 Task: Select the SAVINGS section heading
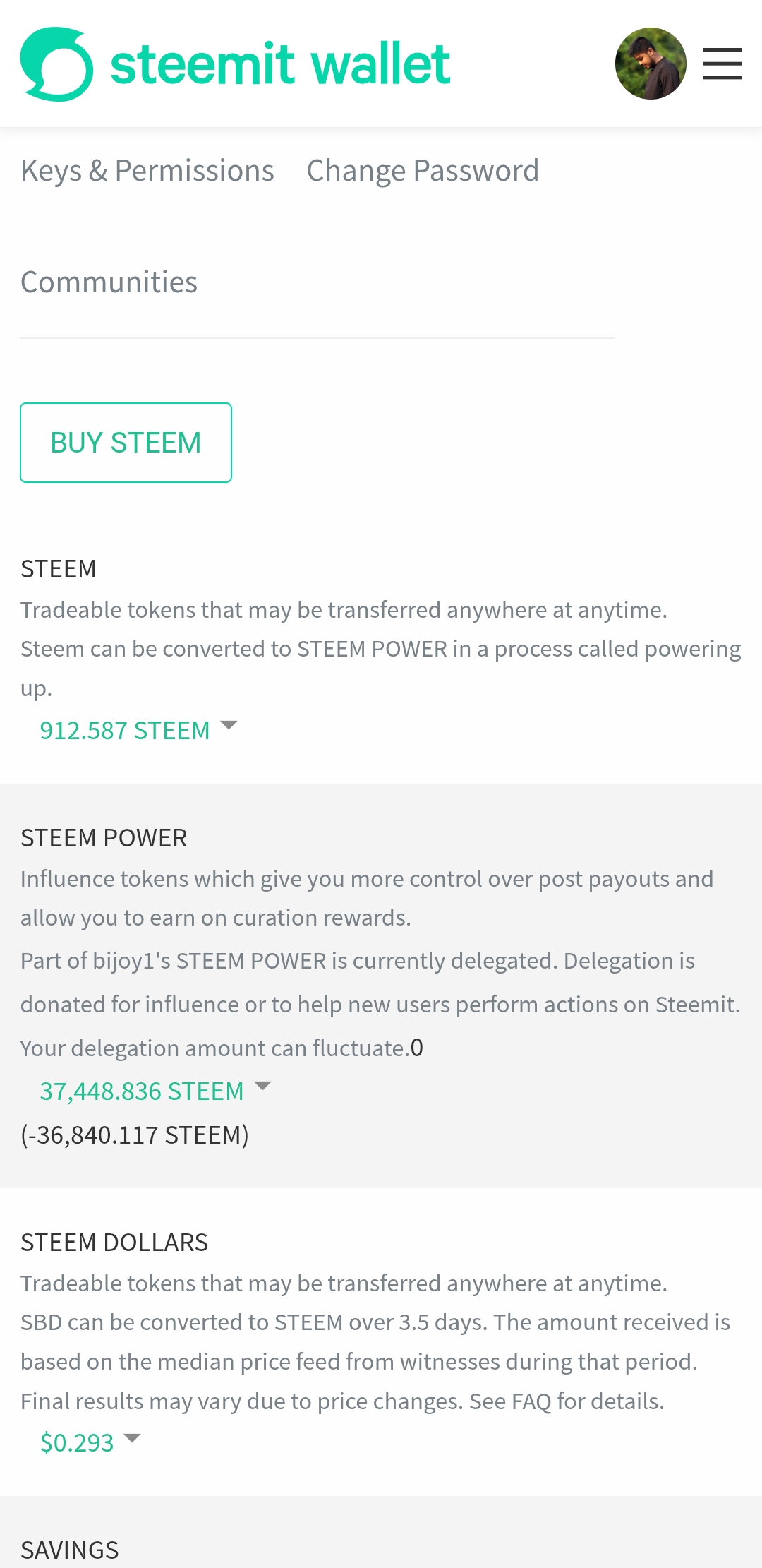pos(70,1550)
